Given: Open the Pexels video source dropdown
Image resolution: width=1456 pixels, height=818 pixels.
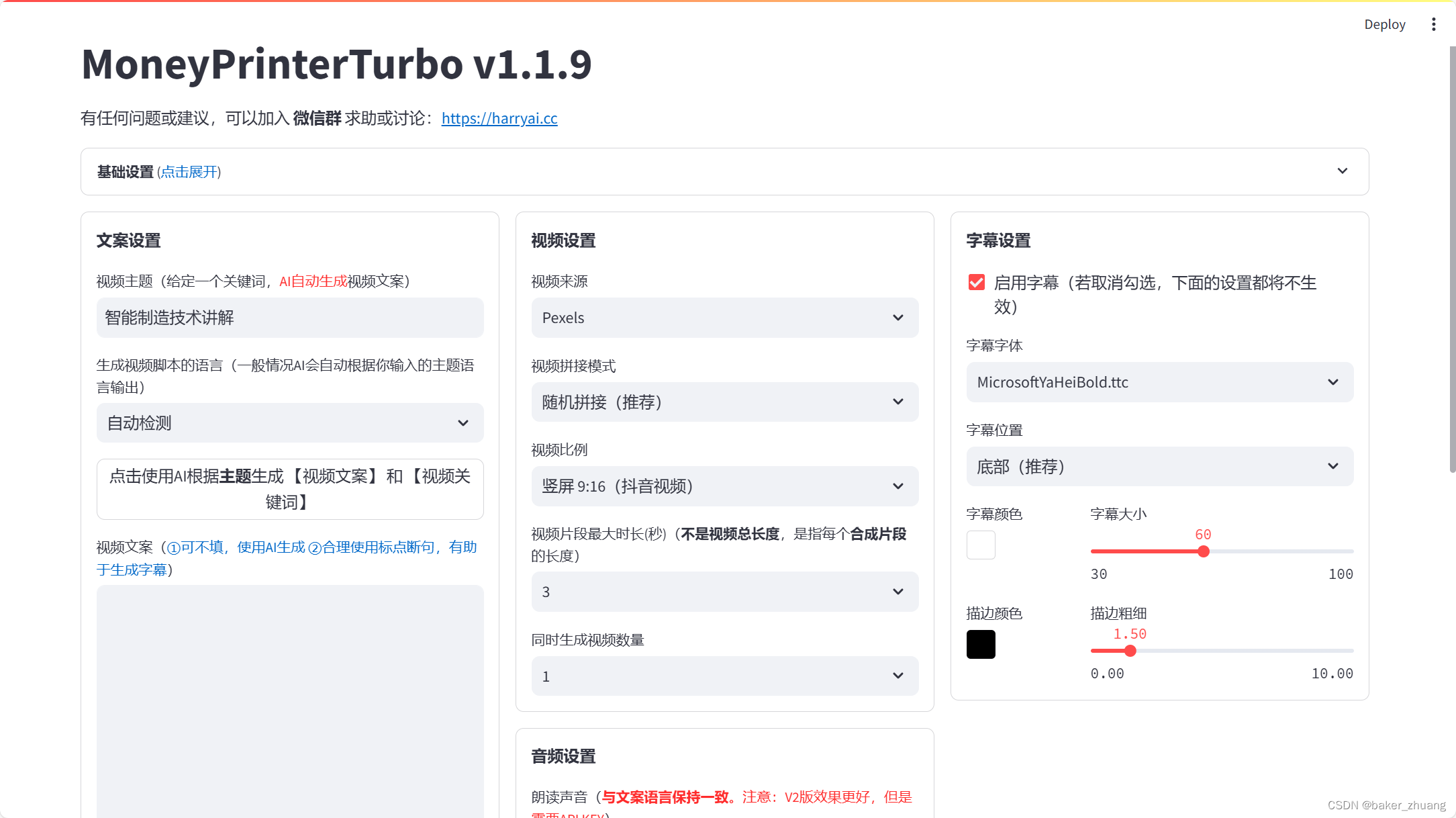Looking at the screenshot, I should [x=724, y=318].
